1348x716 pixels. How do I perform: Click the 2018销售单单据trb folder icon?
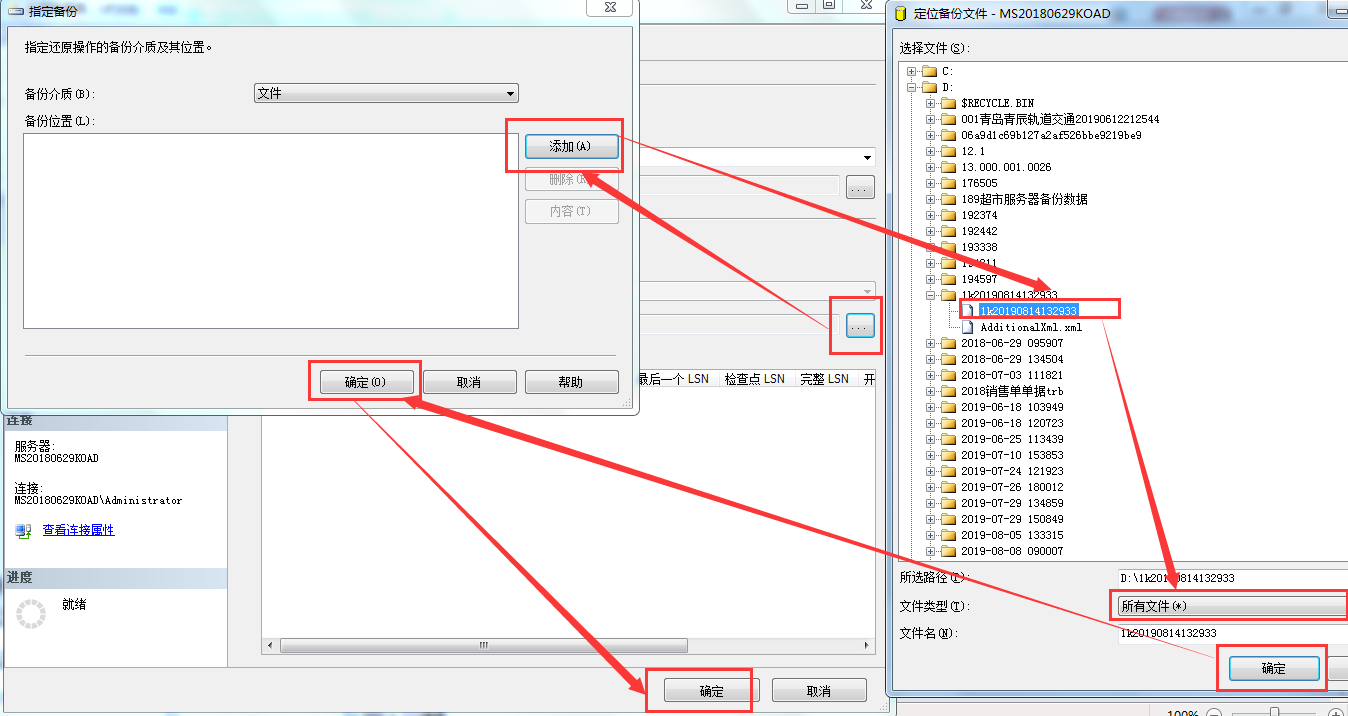click(948, 391)
